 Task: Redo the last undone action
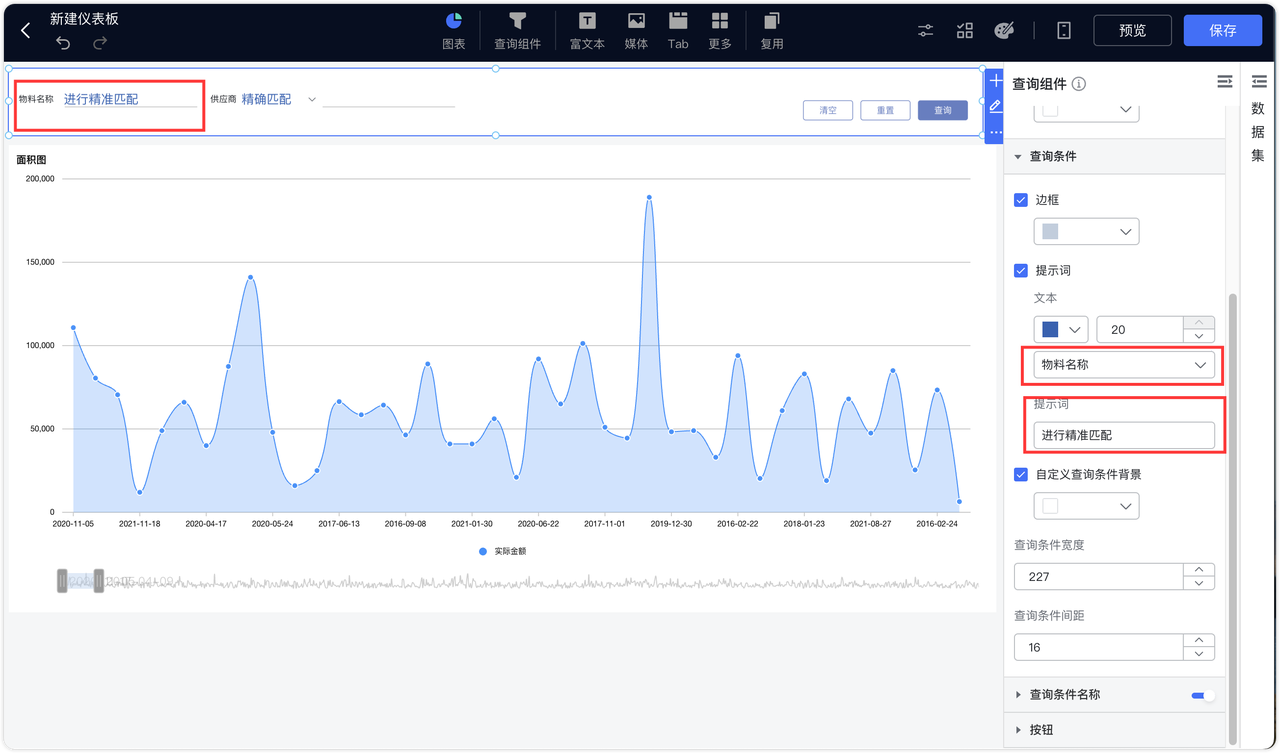click(100, 43)
